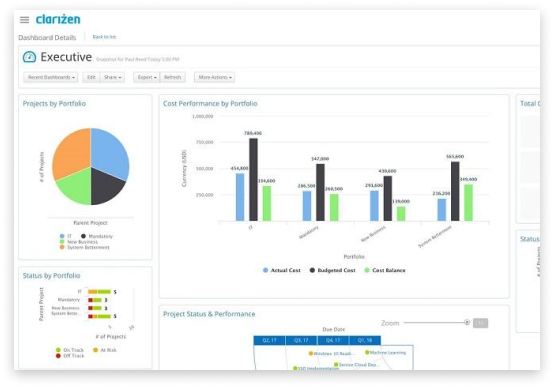
Task: Click the Clarizen logo
Action: (58, 19)
